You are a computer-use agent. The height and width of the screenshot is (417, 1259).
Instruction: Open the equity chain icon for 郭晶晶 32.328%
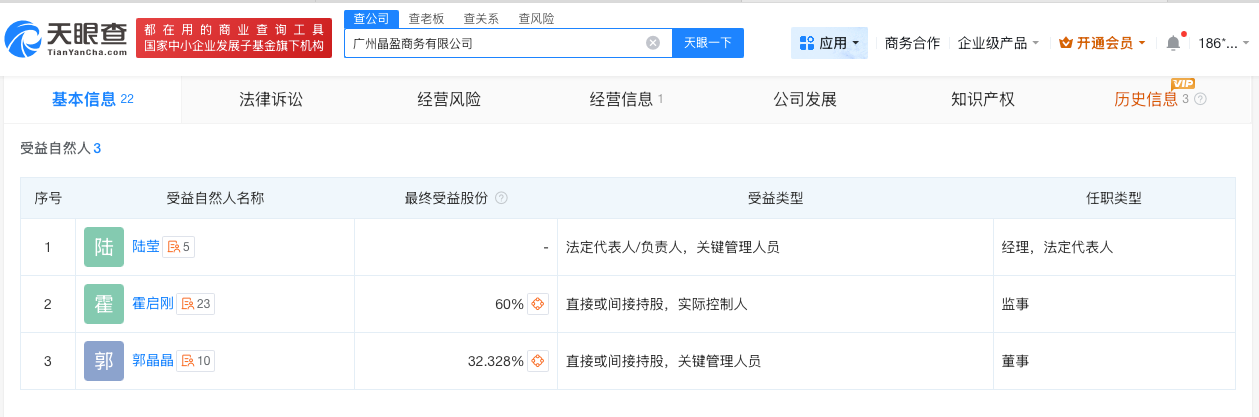pyautogui.click(x=539, y=361)
